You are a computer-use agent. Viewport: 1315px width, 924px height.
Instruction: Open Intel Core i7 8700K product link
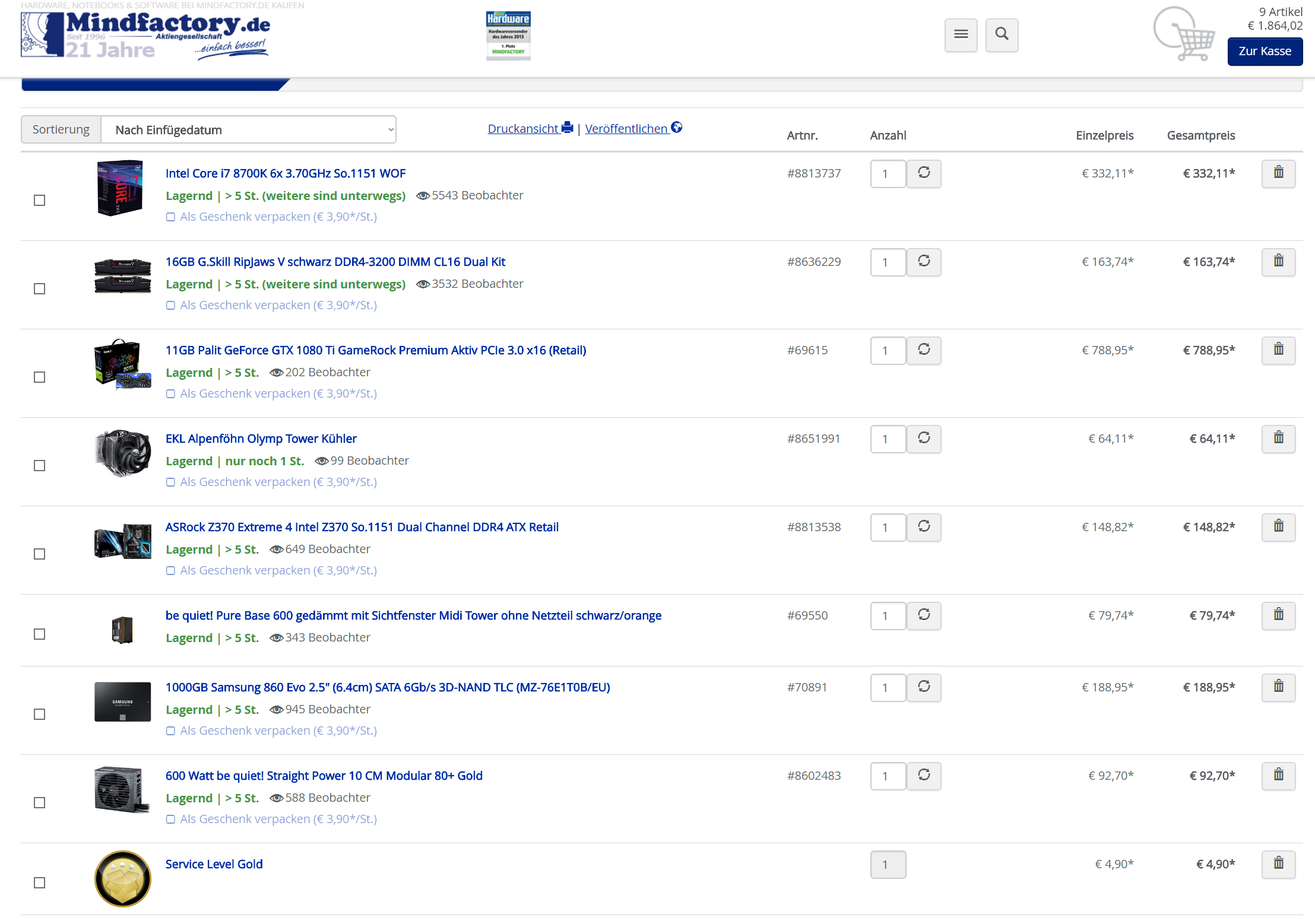286,173
